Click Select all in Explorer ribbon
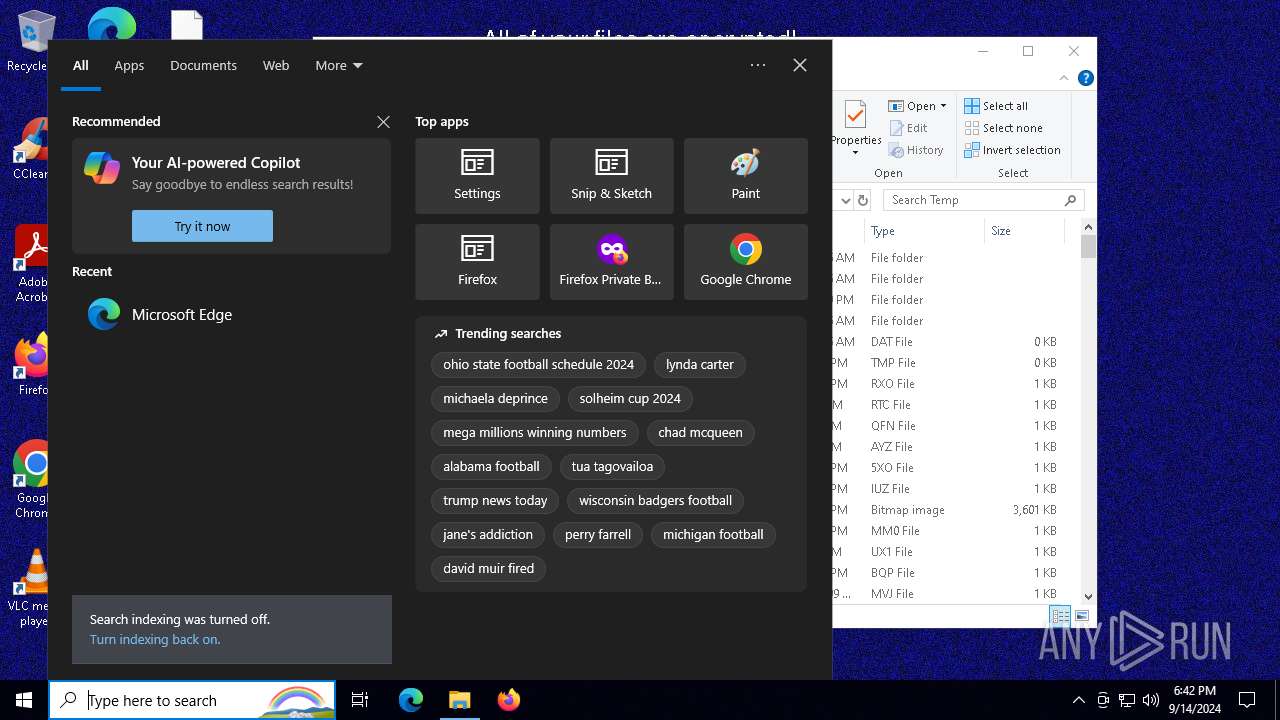 [x=996, y=106]
